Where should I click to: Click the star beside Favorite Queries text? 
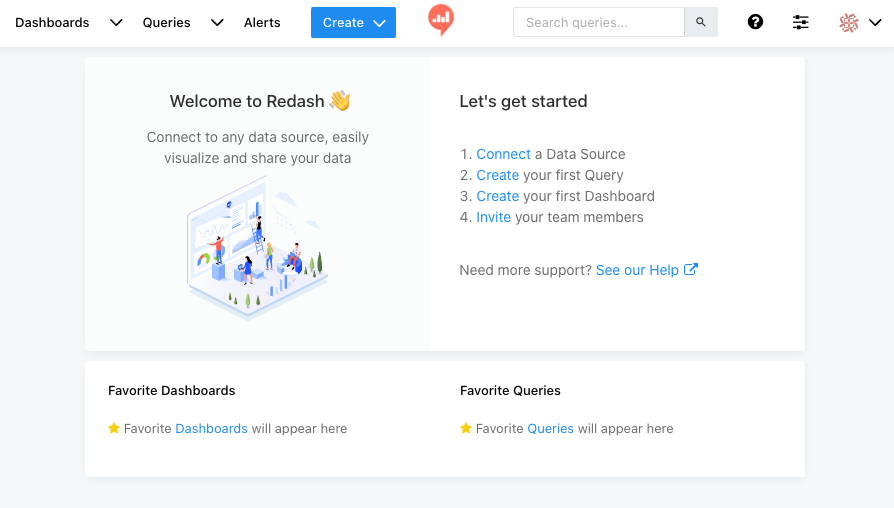click(x=466, y=428)
